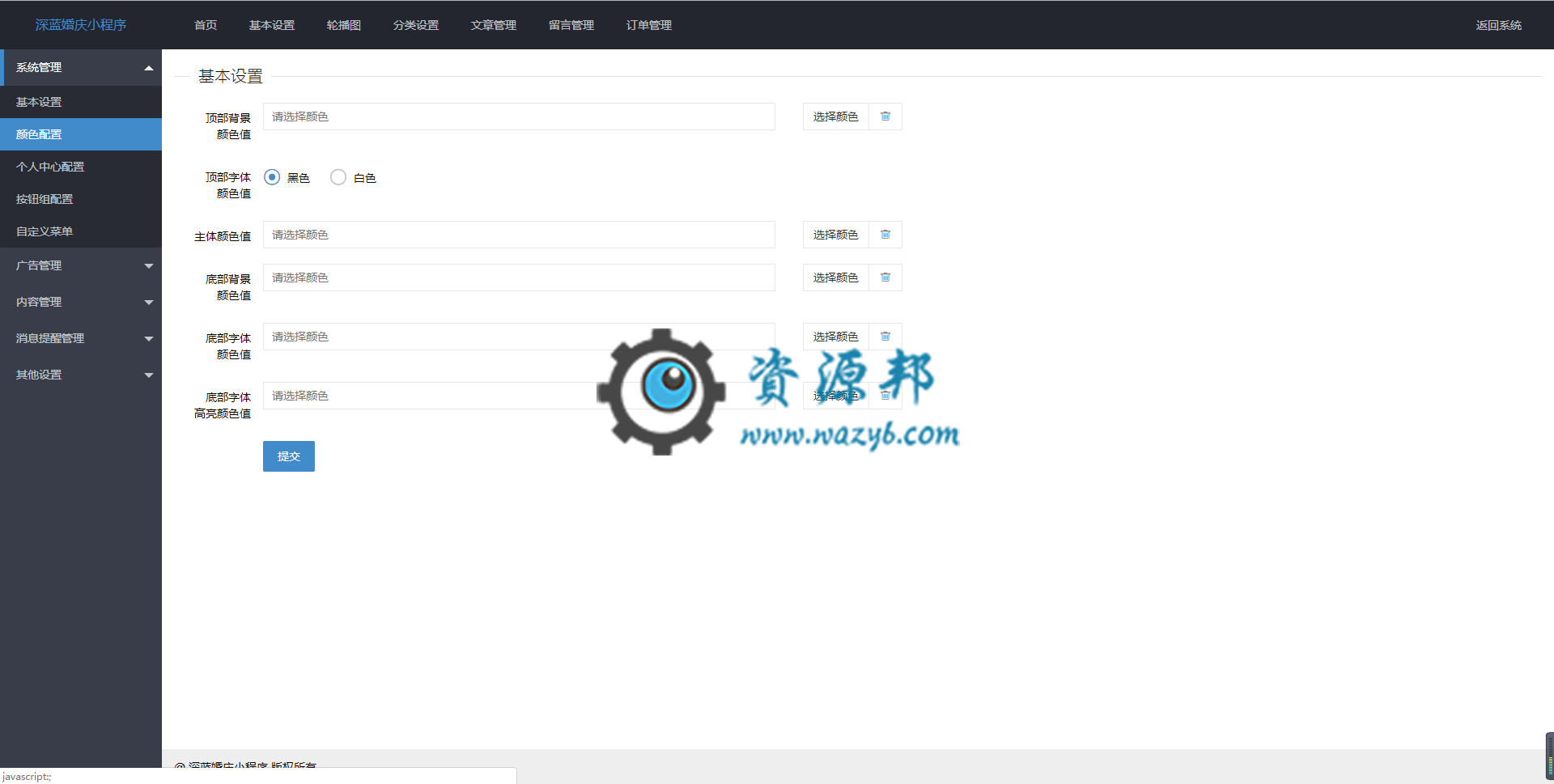Clear the 主体颜色值 with trash icon
This screenshot has height=784, width=1554.
pyautogui.click(x=885, y=235)
